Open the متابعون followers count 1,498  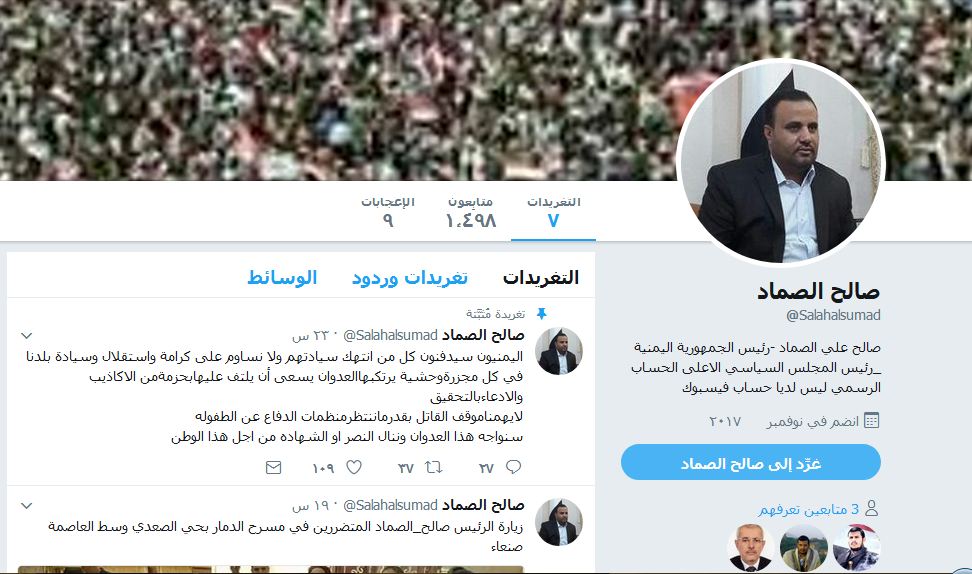[471, 212]
